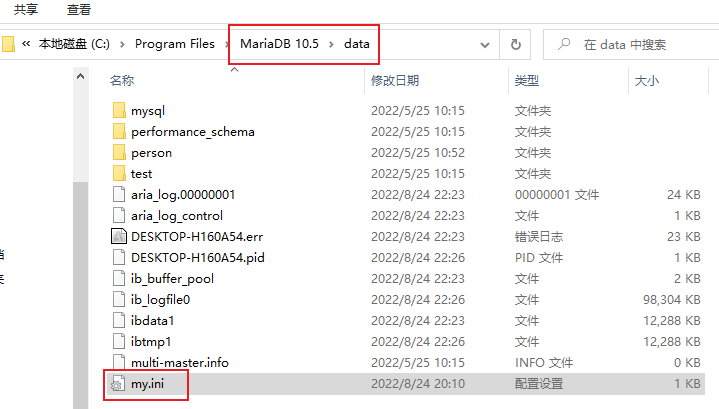Click the ib_buffer_pool file icon
The width and height of the screenshot is (719, 409).
pos(119,279)
